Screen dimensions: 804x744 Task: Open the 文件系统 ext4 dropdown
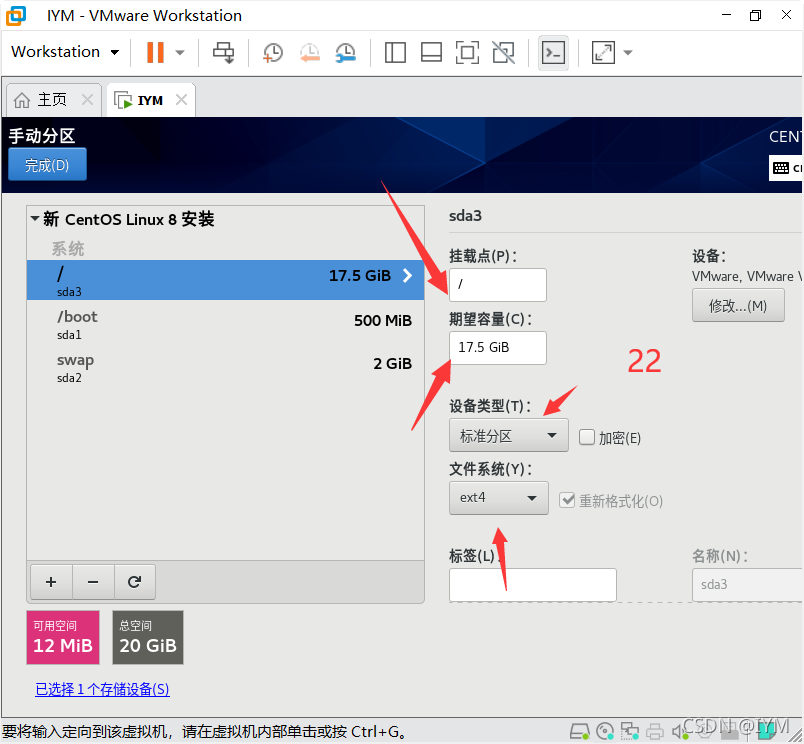pos(498,498)
